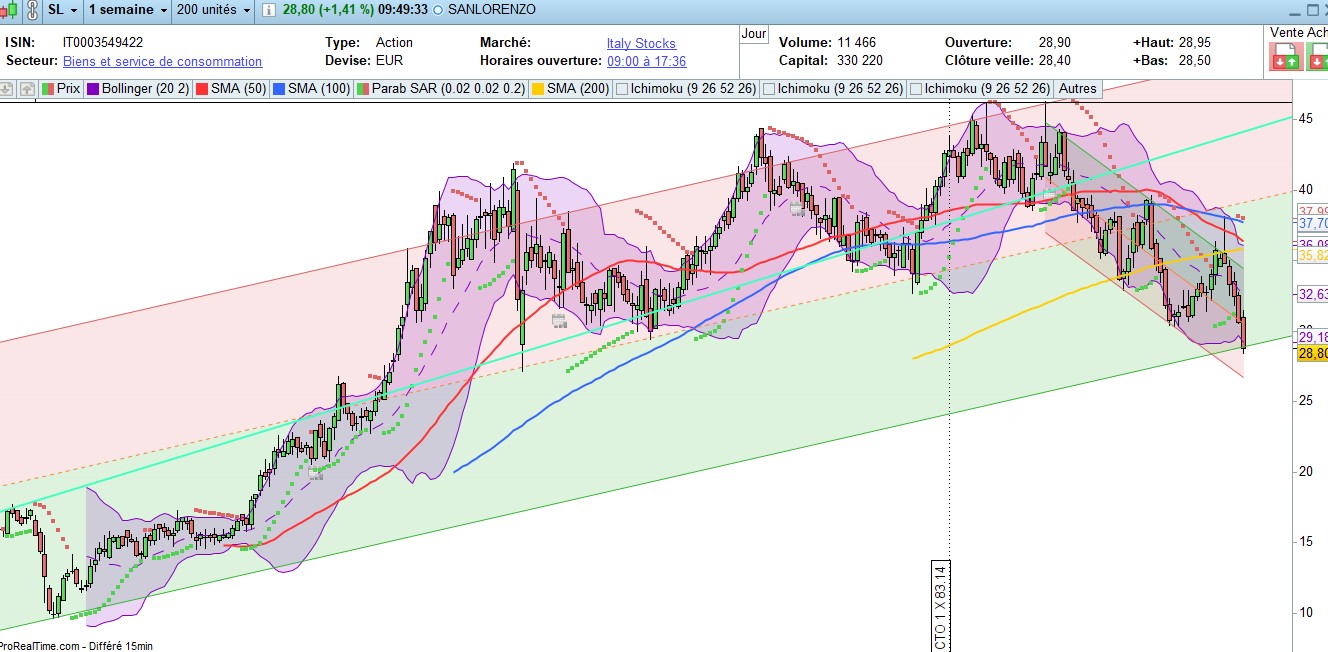Click the note icon below the first peak
This screenshot has height=652, width=1328.
click(x=559, y=321)
